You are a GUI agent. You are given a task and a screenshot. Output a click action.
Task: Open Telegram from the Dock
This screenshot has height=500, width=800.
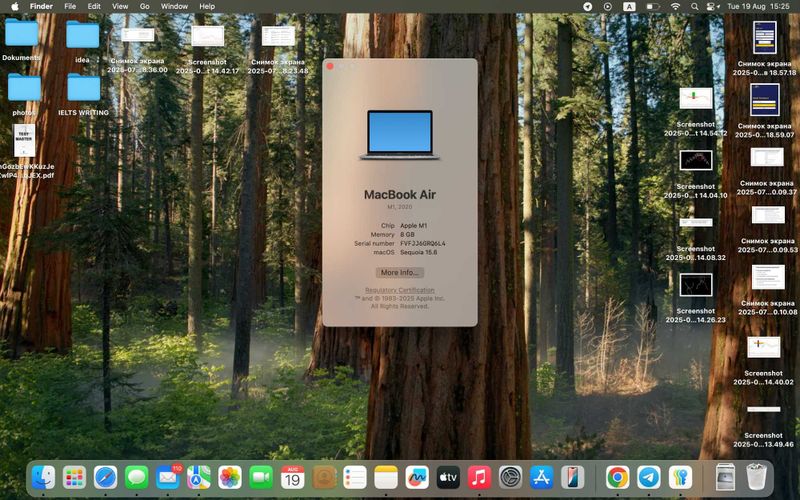point(649,478)
